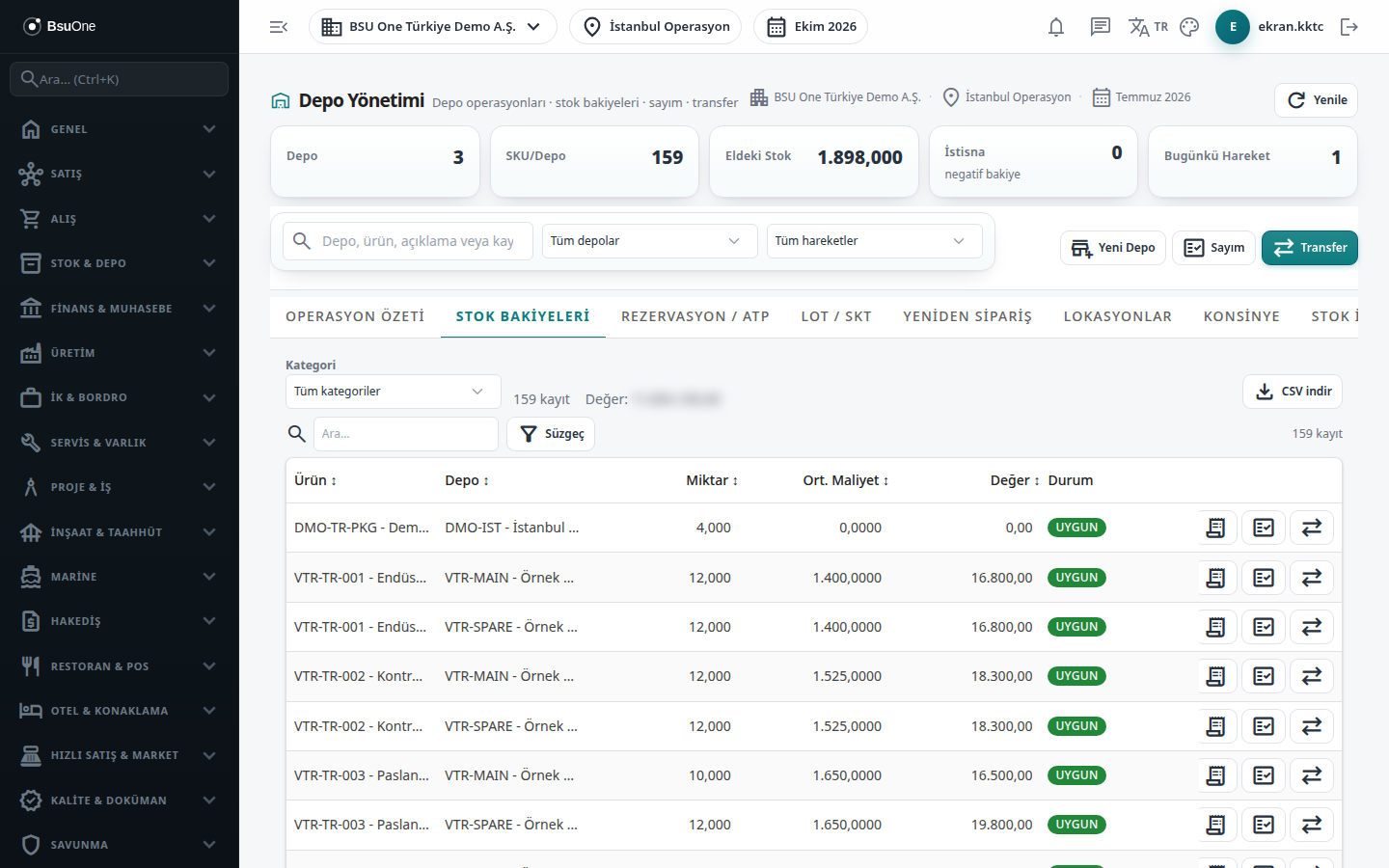
Task: Click the Süzgeç filter button
Action: coord(551,434)
